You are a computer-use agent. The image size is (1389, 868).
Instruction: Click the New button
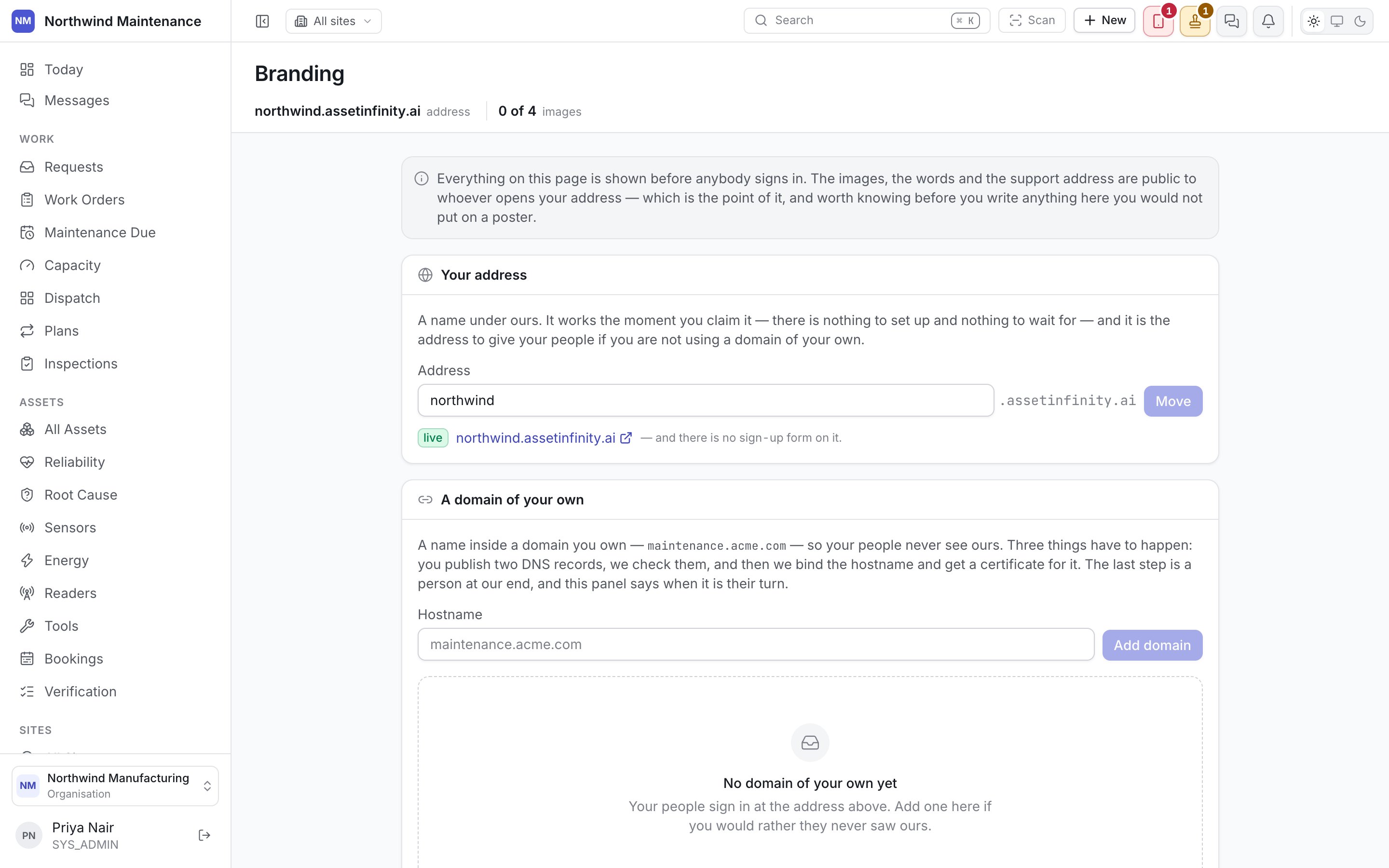click(x=1104, y=21)
